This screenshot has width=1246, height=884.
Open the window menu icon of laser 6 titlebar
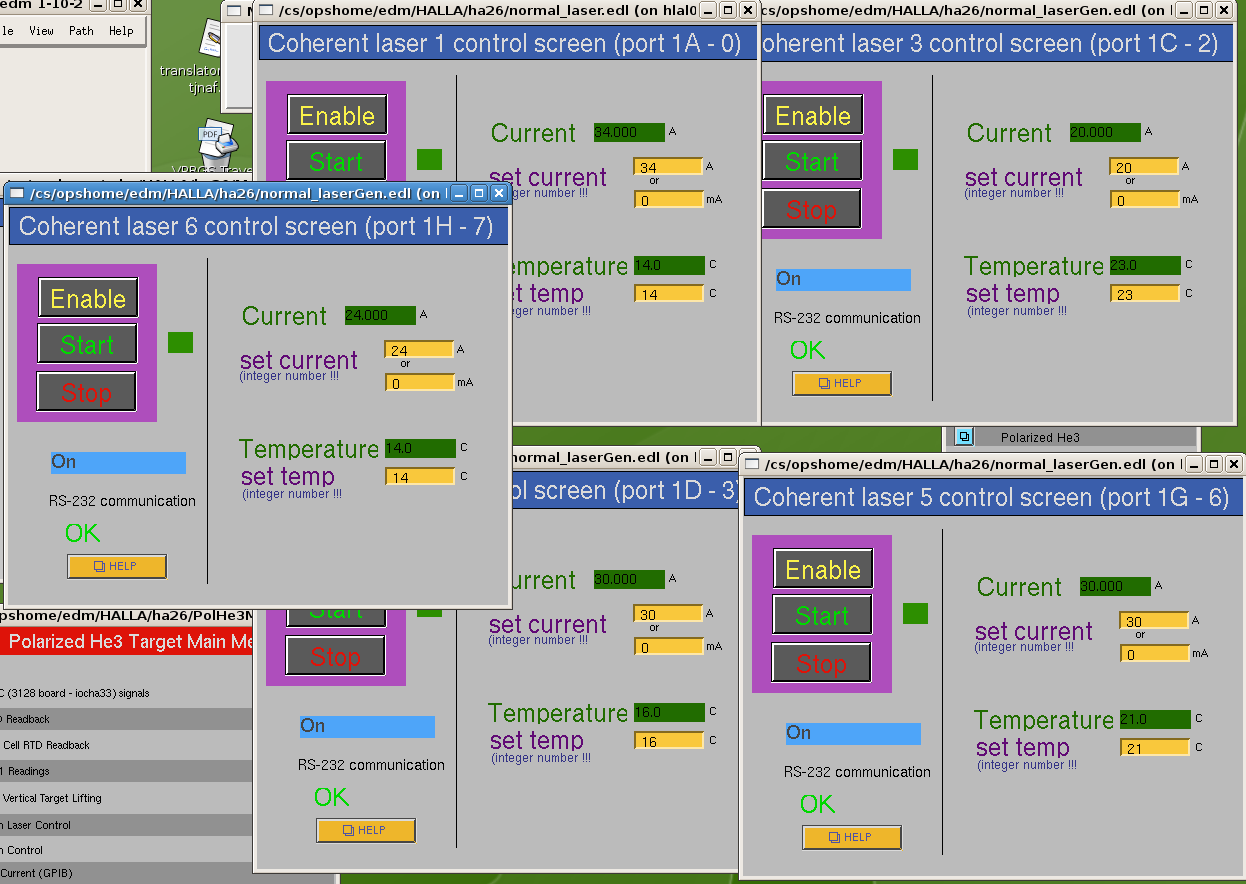click(x=17, y=193)
